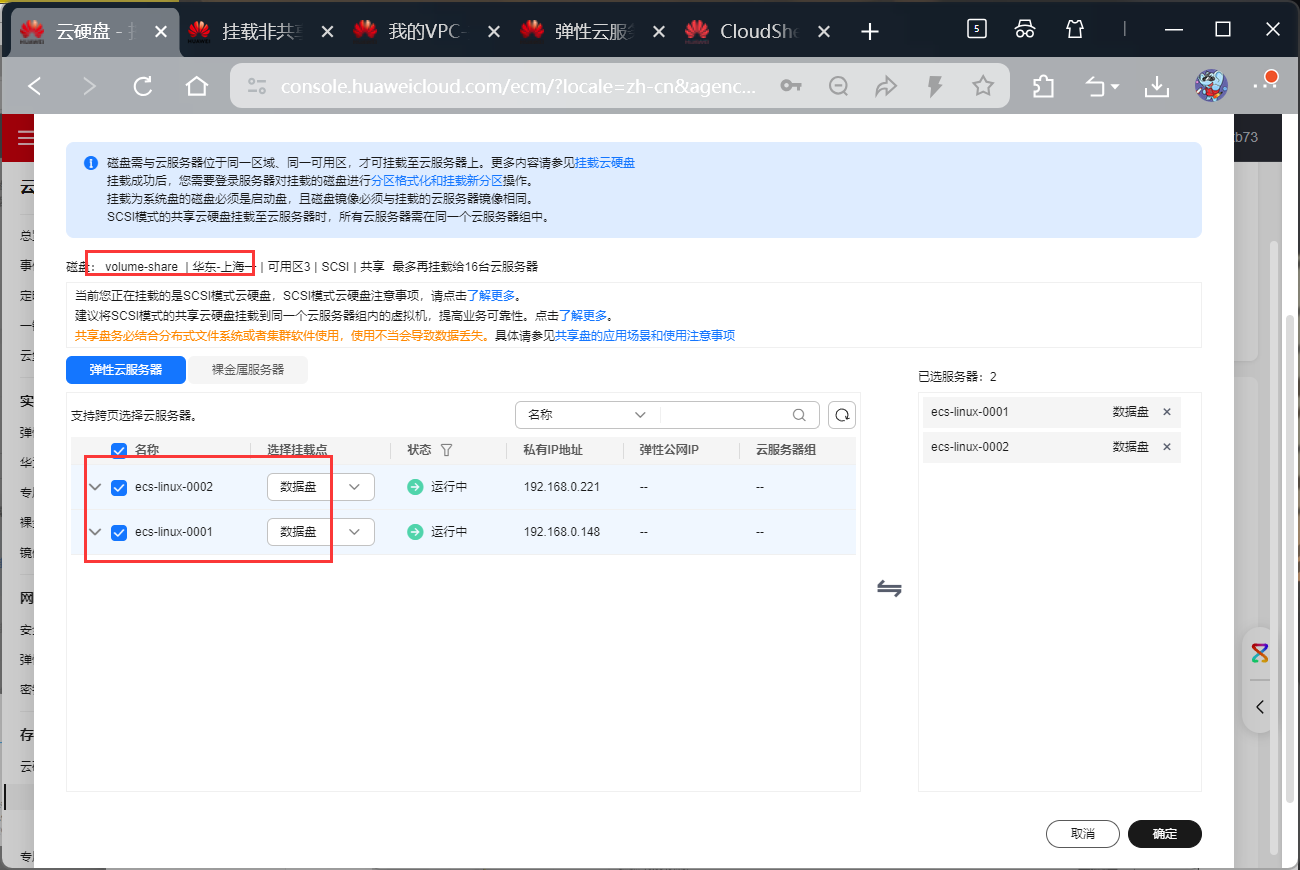Toggle the select-all servers checkbox
This screenshot has width=1300, height=870.
(x=119, y=451)
